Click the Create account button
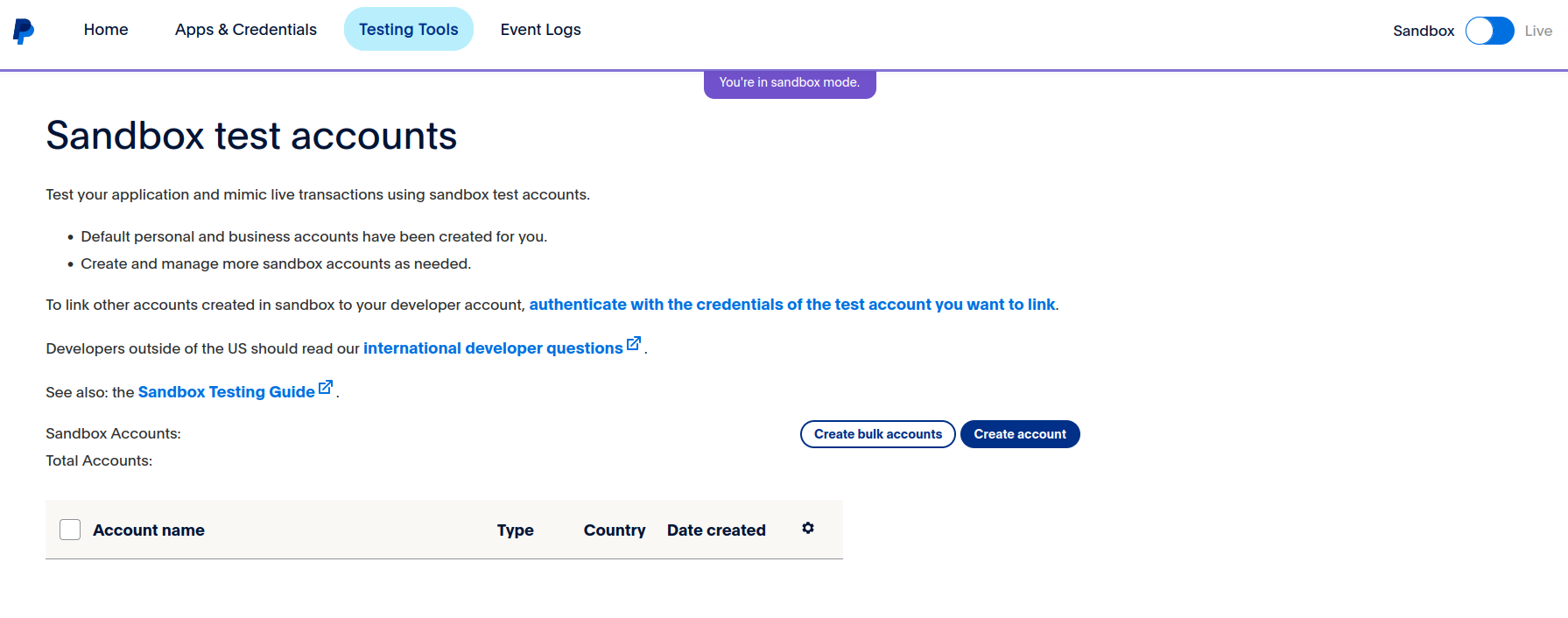1568x618 pixels. (1020, 434)
